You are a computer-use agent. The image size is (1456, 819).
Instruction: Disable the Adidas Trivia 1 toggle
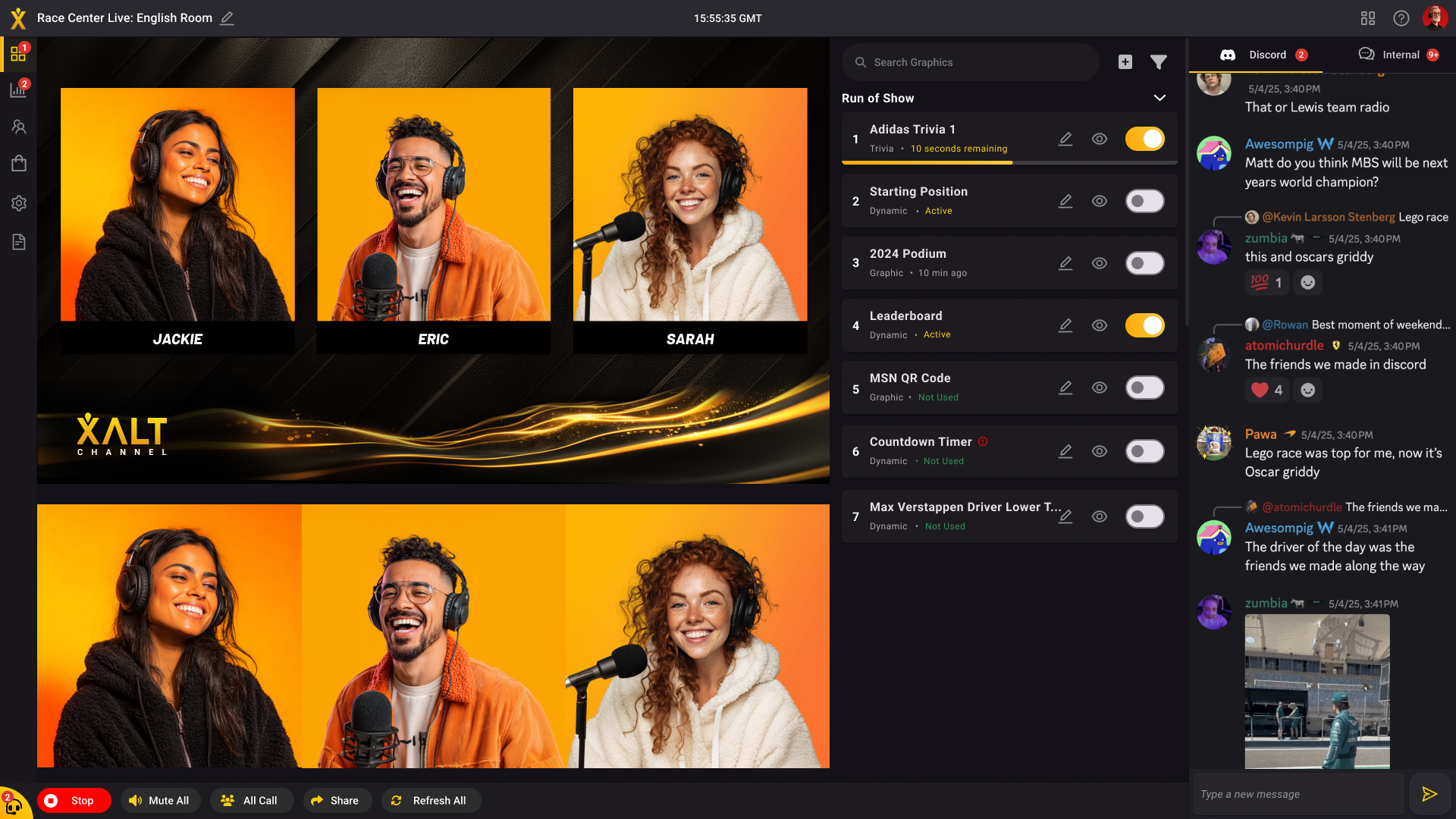click(1144, 139)
